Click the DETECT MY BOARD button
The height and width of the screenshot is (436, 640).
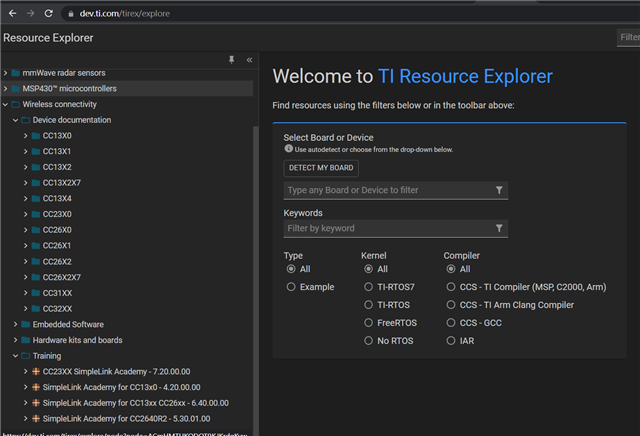pyautogui.click(x=321, y=168)
